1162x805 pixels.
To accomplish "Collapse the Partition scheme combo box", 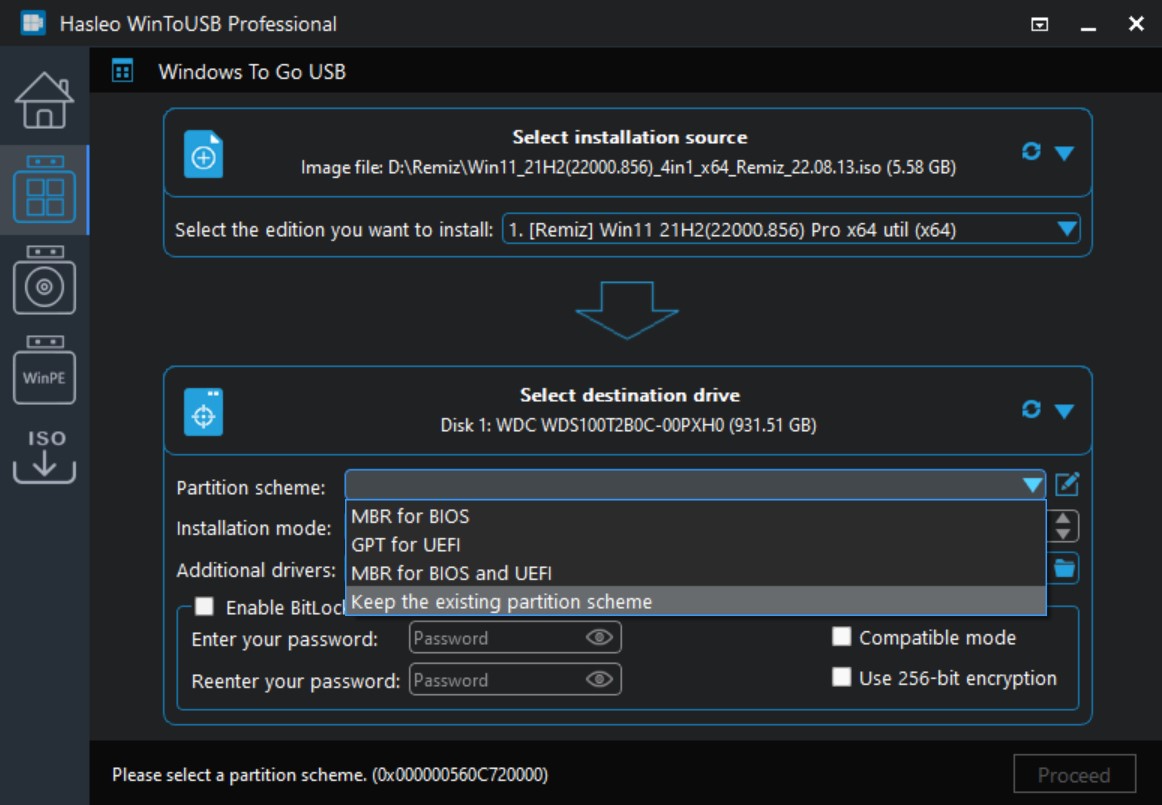I will (x=1032, y=485).
